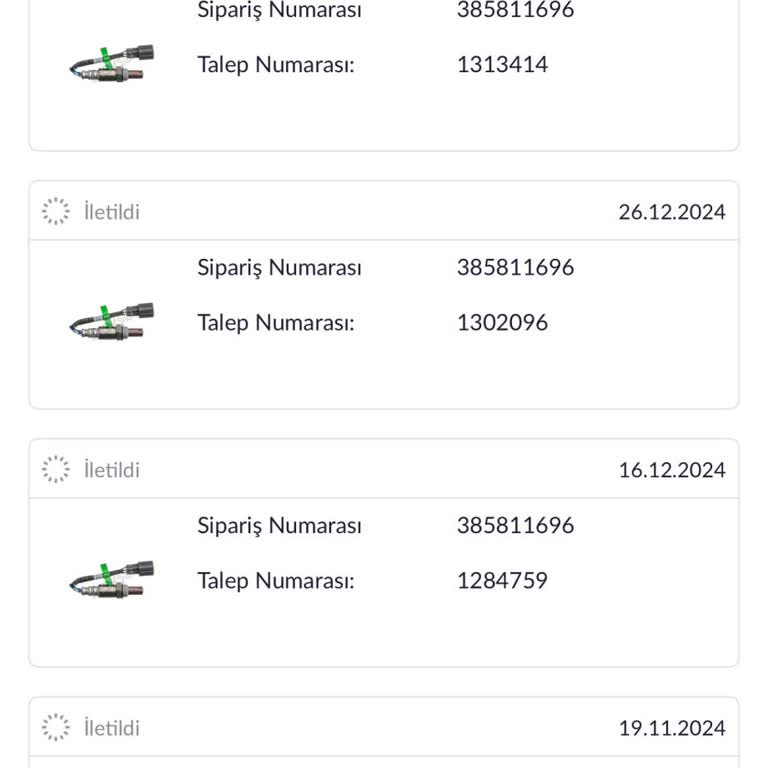
Task: Select the İletildi status on the 19.11.2024 card
Action: [112, 728]
